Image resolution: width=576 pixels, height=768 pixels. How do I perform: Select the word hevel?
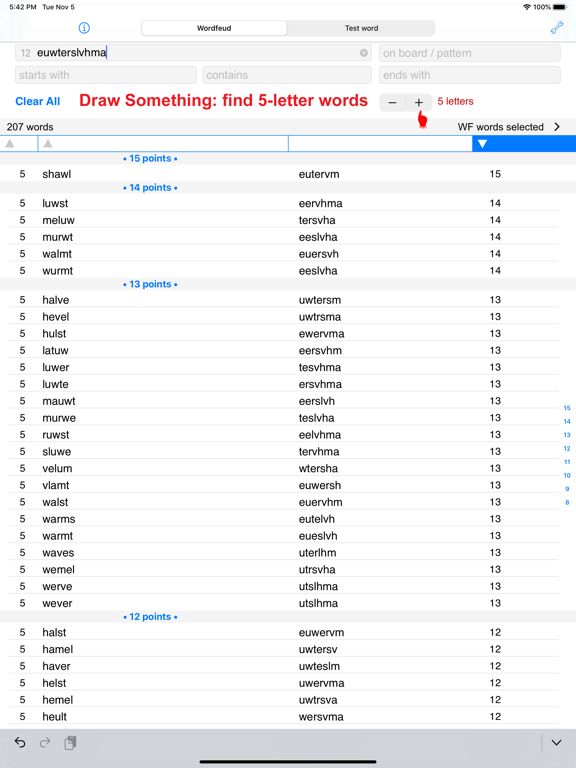[x=55, y=316]
